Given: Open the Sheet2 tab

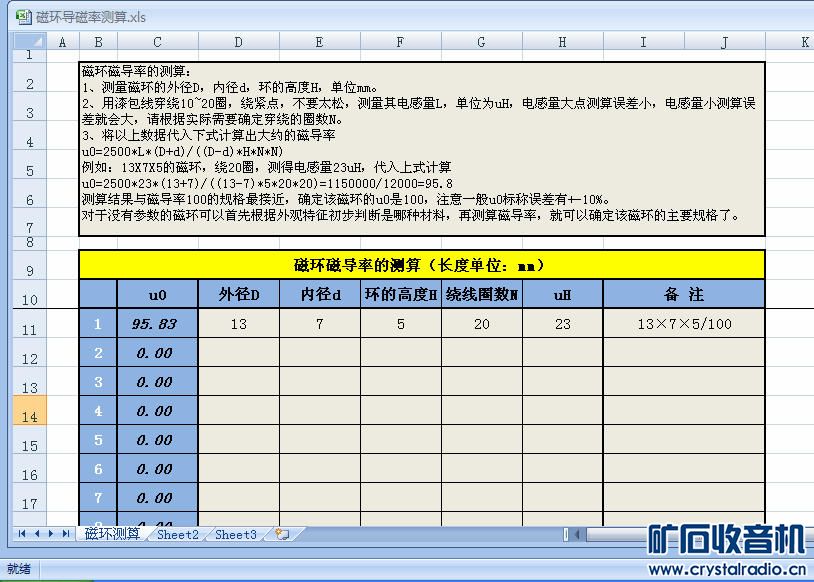Looking at the screenshot, I should 178,534.
